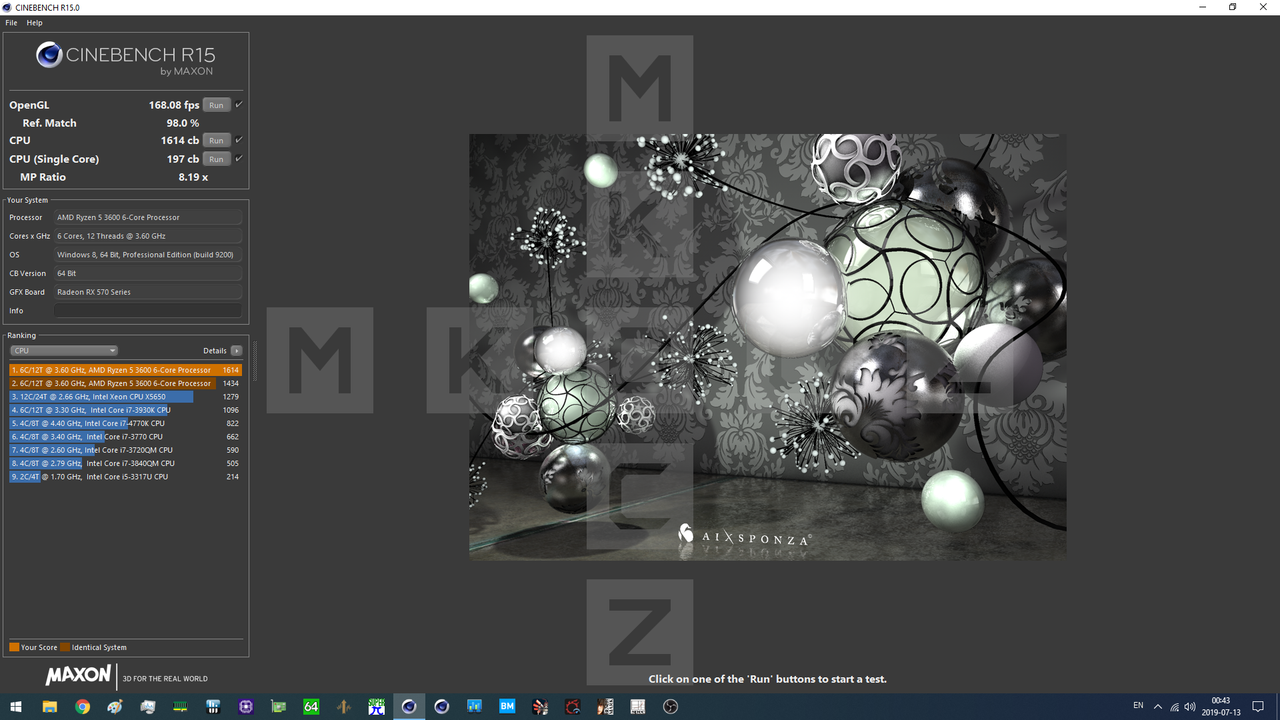Open the orange arrow taskbar app
Screen dimensions: 1280x720
pyautogui.click(x=344, y=706)
